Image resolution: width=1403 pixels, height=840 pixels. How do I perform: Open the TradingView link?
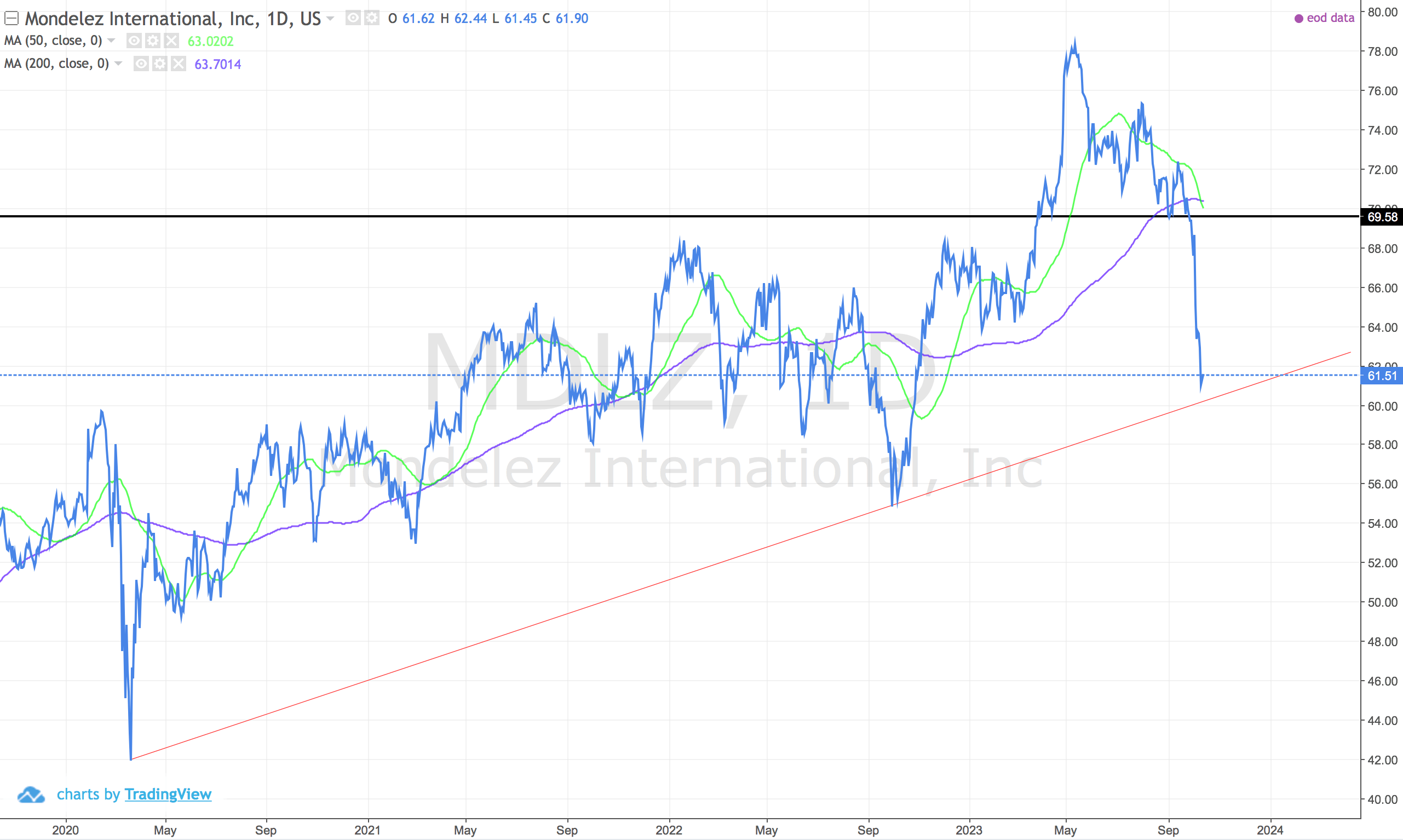pos(168,794)
